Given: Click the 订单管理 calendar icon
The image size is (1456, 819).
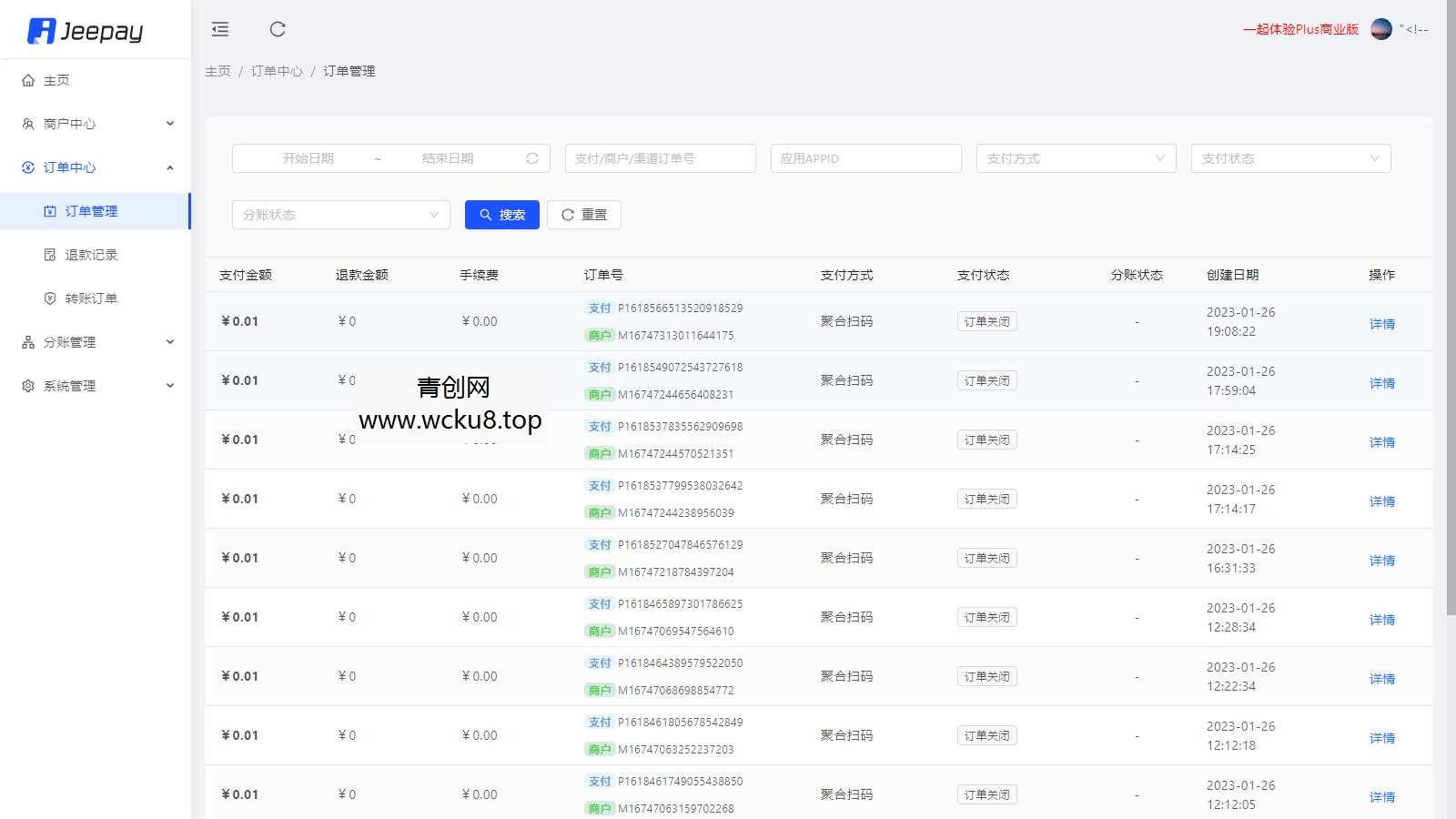Looking at the screenshot, I should 50,210.
